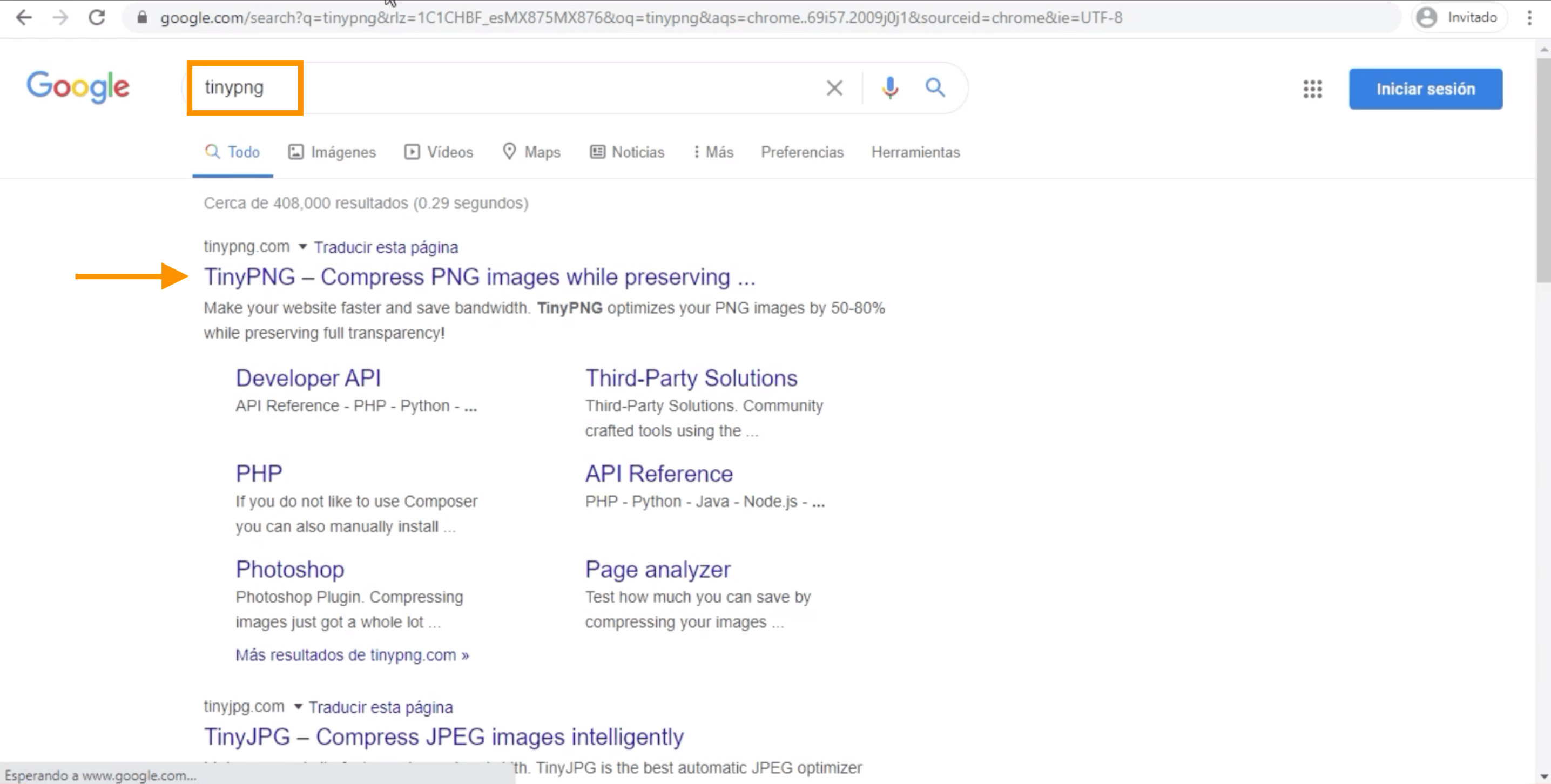
Task: Click the Google logo
Action: [78, 87]
